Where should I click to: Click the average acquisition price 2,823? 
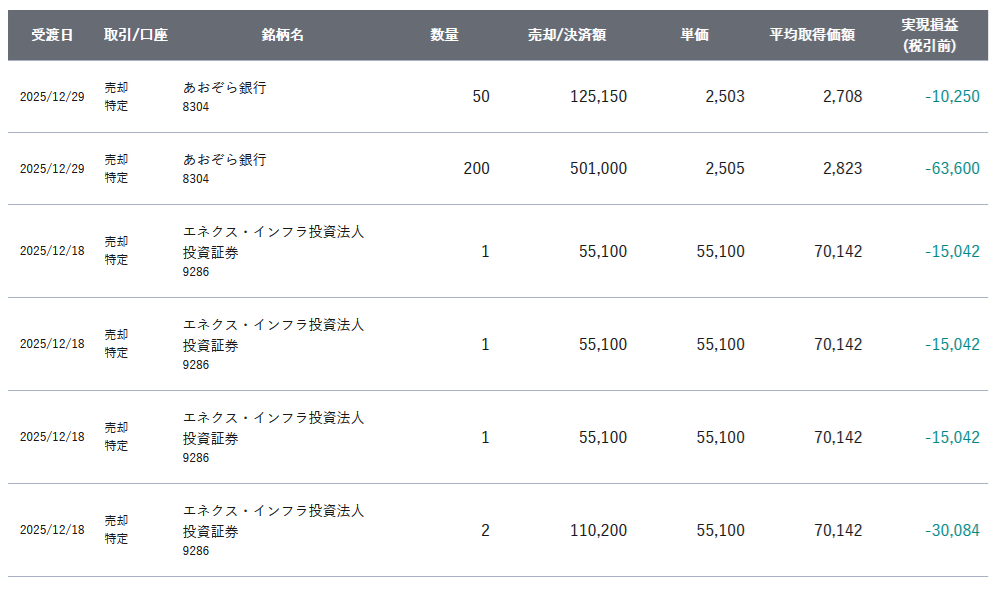[x=842, y=169]
